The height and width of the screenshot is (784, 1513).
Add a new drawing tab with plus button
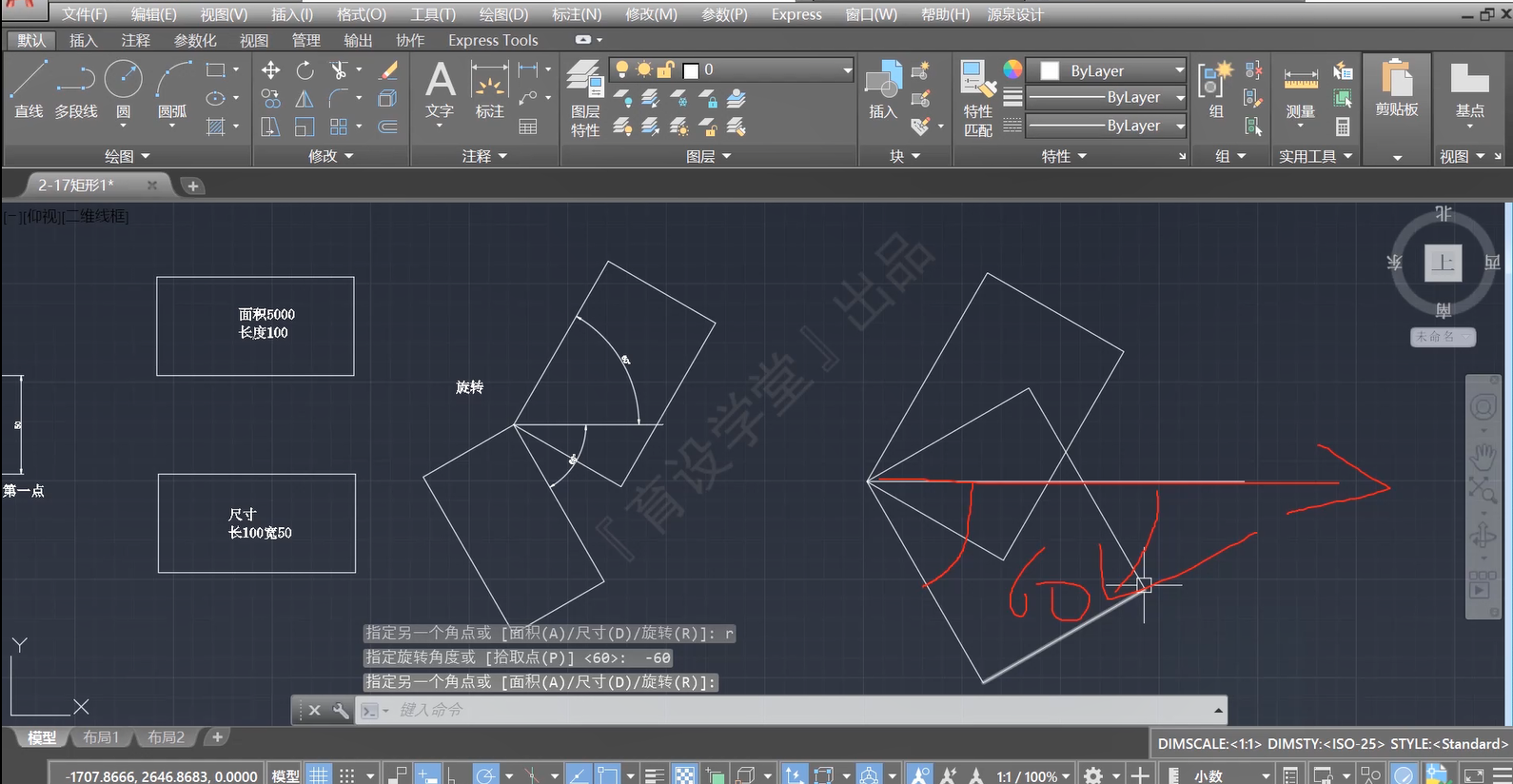point(193,186)
